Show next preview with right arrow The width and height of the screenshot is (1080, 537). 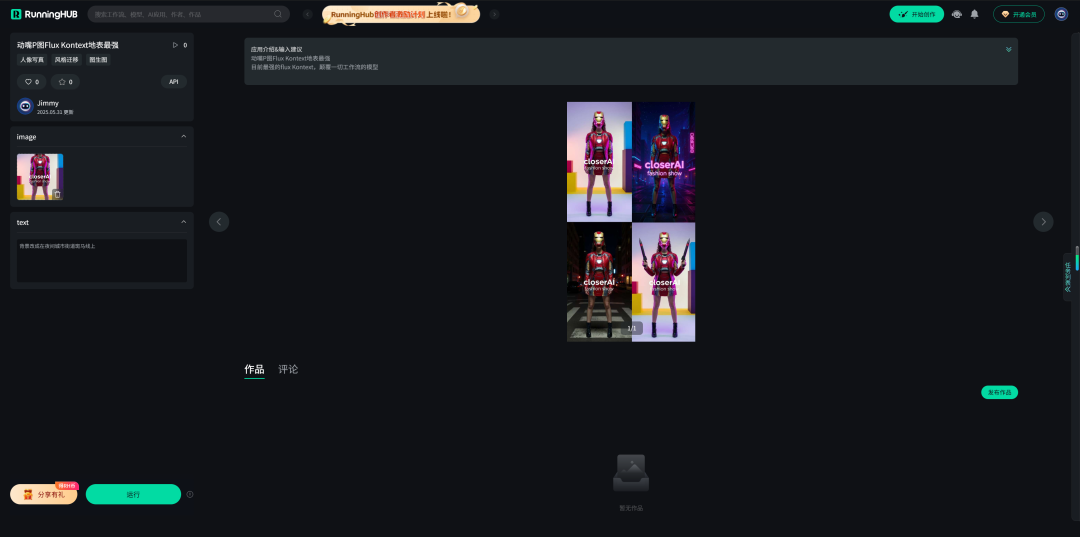[1043, 222]
